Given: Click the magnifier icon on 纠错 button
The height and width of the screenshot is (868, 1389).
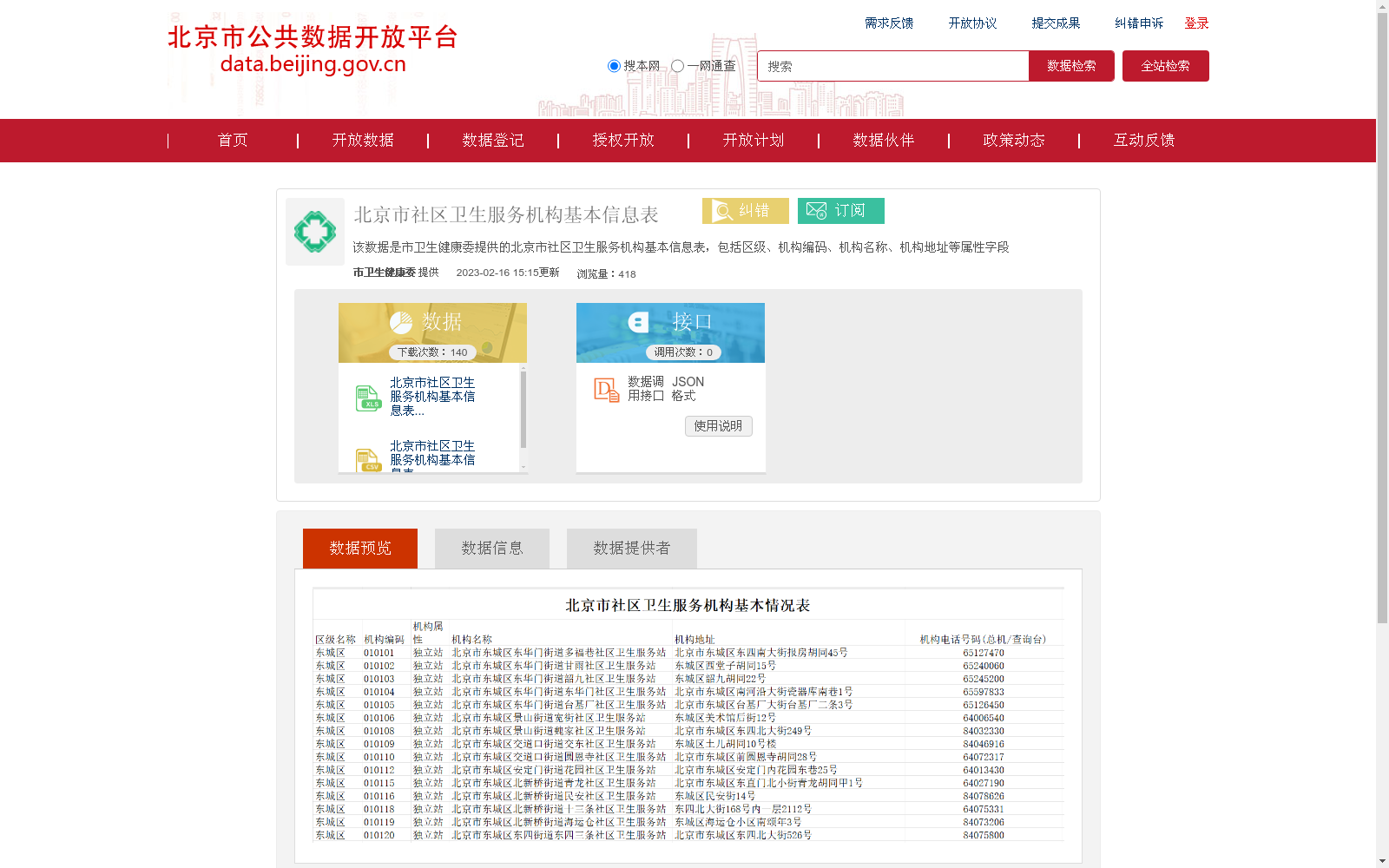Looking at the screenshot, I should tap(722, 211).
